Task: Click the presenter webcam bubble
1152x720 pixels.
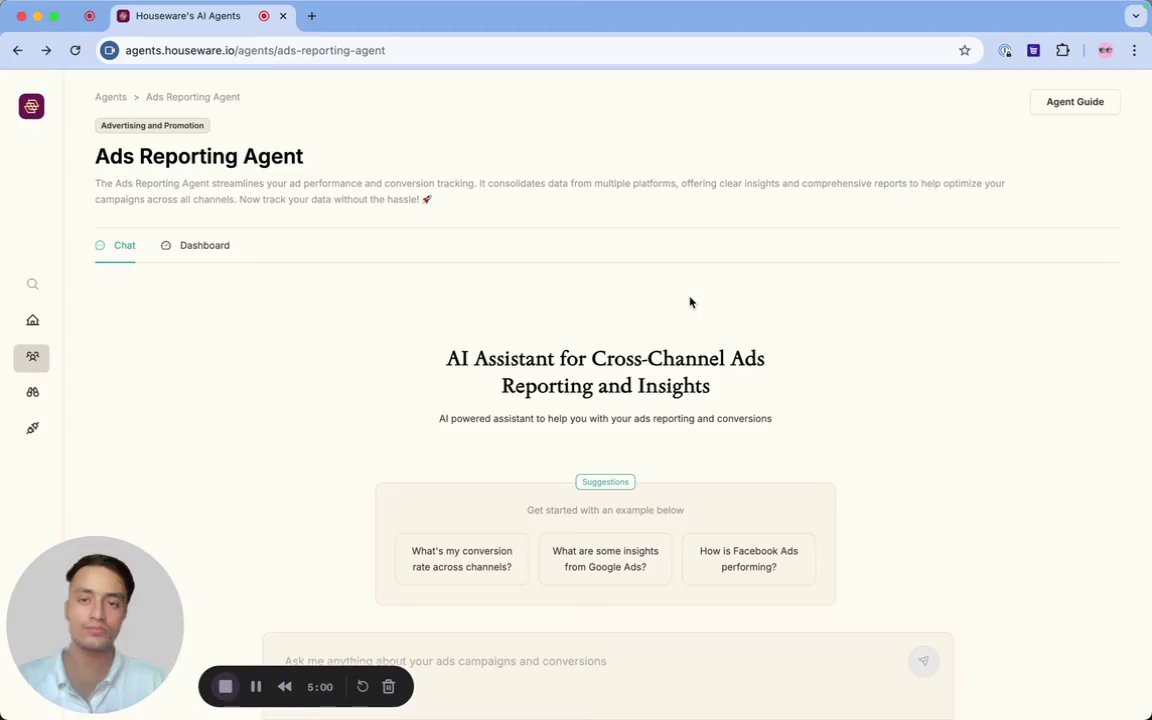Action: click(95, 624)
